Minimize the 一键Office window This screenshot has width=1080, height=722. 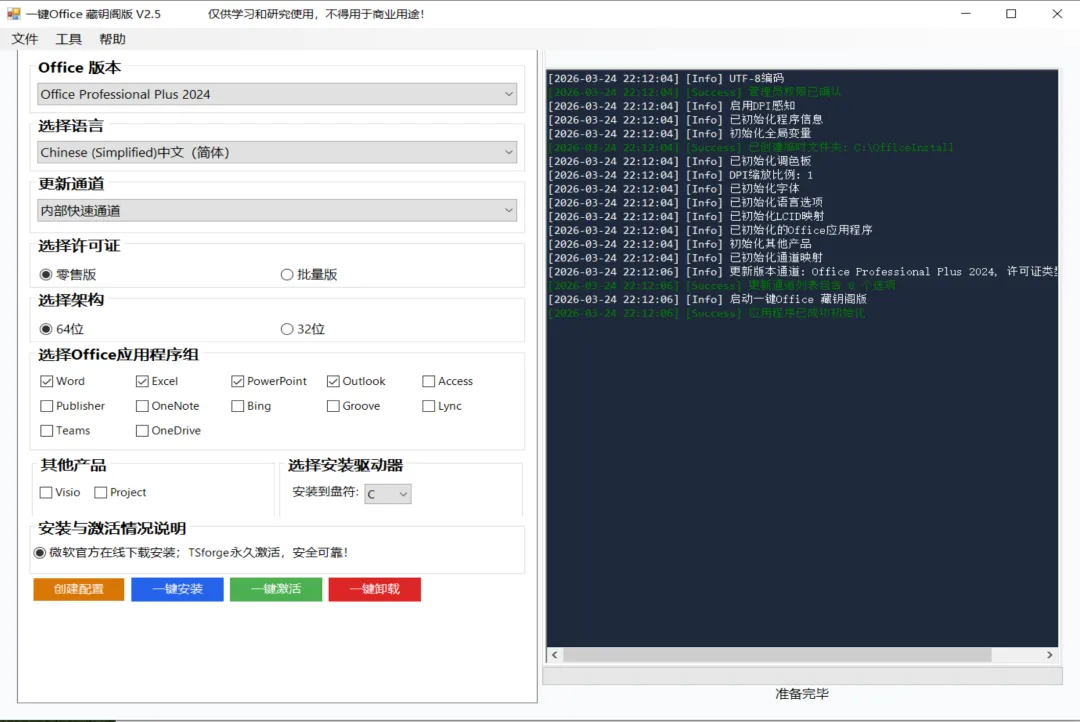966,14
